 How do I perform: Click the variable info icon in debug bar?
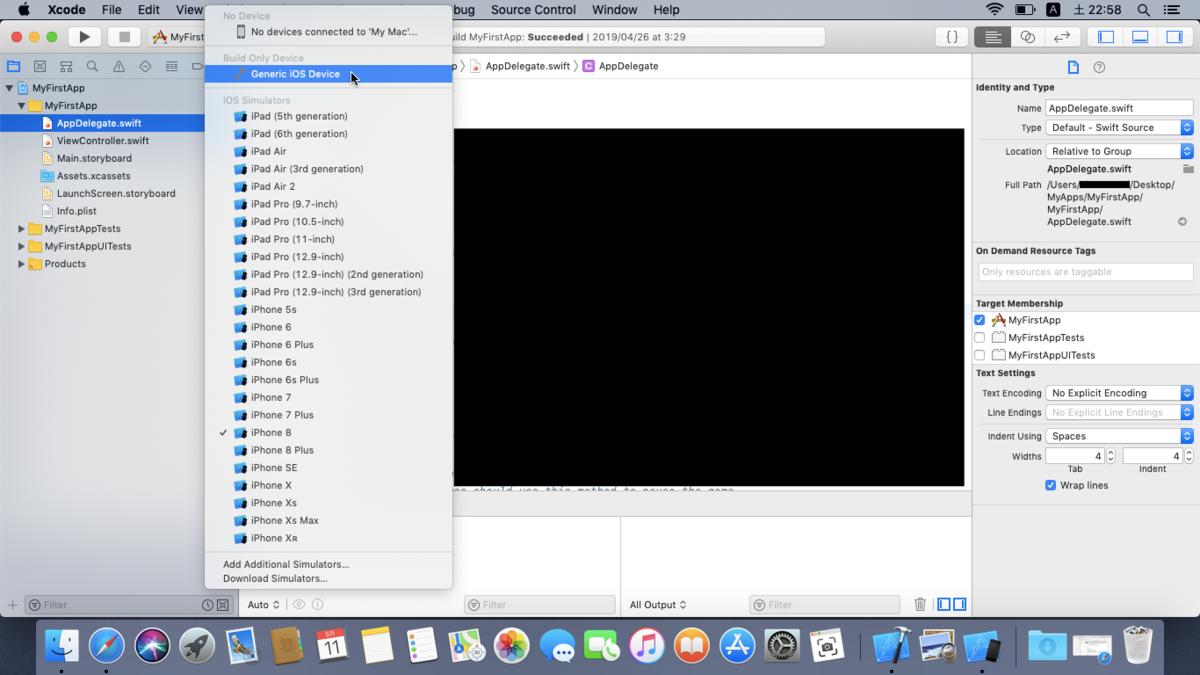318,604
